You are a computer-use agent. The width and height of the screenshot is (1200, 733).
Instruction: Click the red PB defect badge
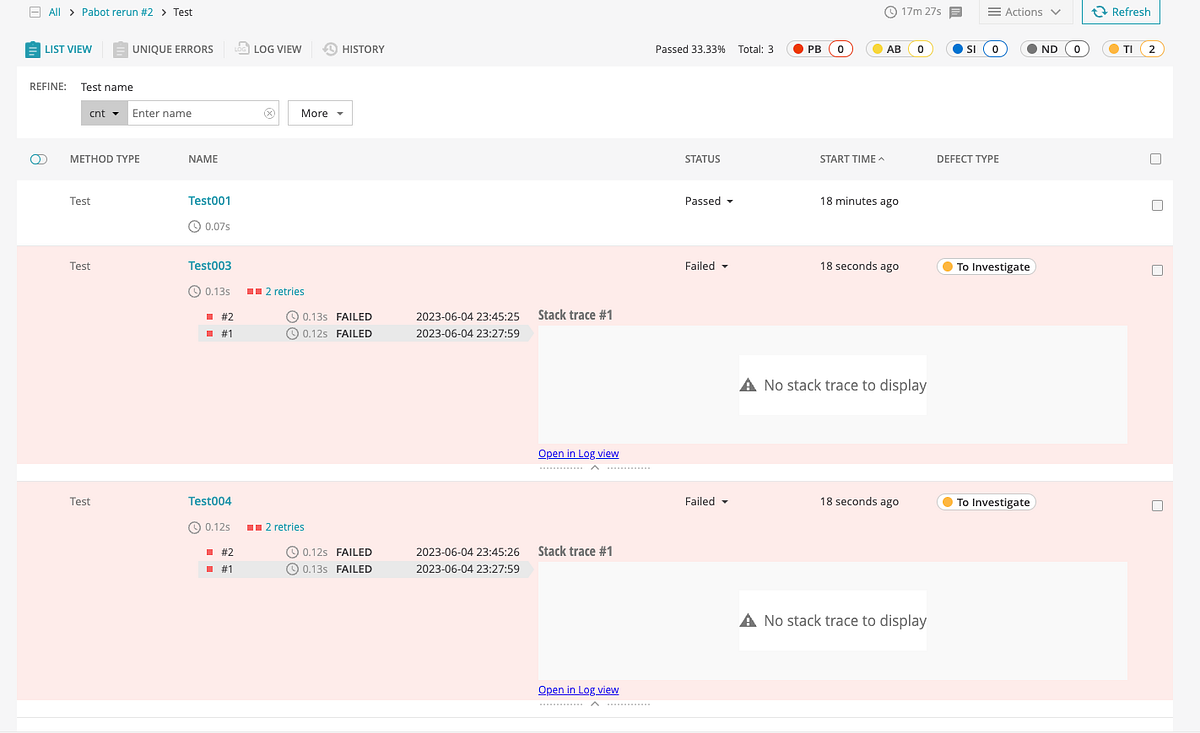pos(820,48)
